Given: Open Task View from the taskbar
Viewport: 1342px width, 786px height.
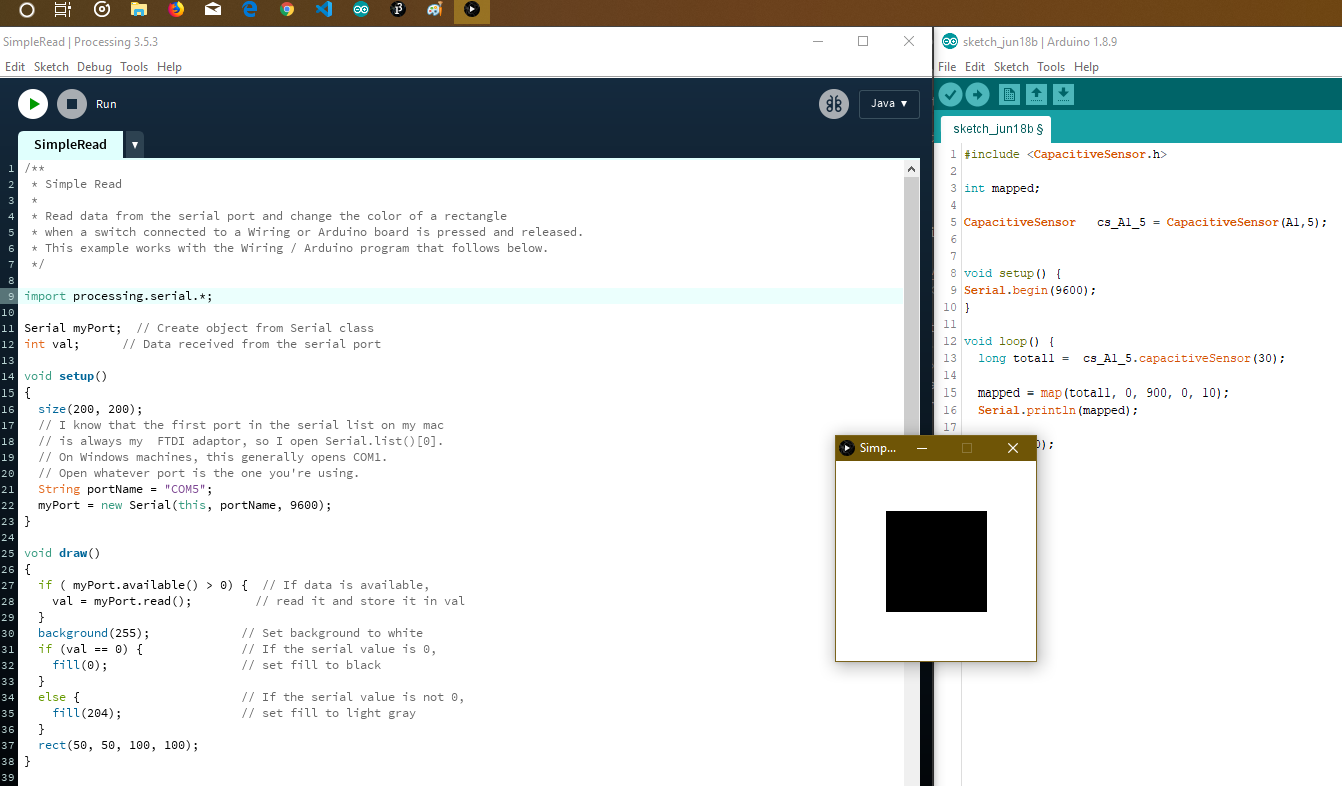Looking at the screenshot, I should click(63, 10).
